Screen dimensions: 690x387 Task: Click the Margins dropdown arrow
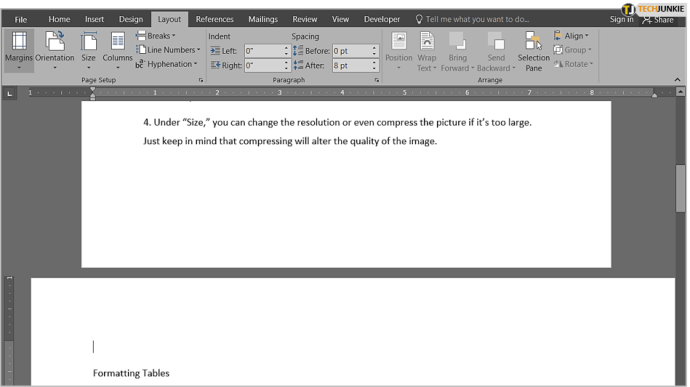[19, 68]
